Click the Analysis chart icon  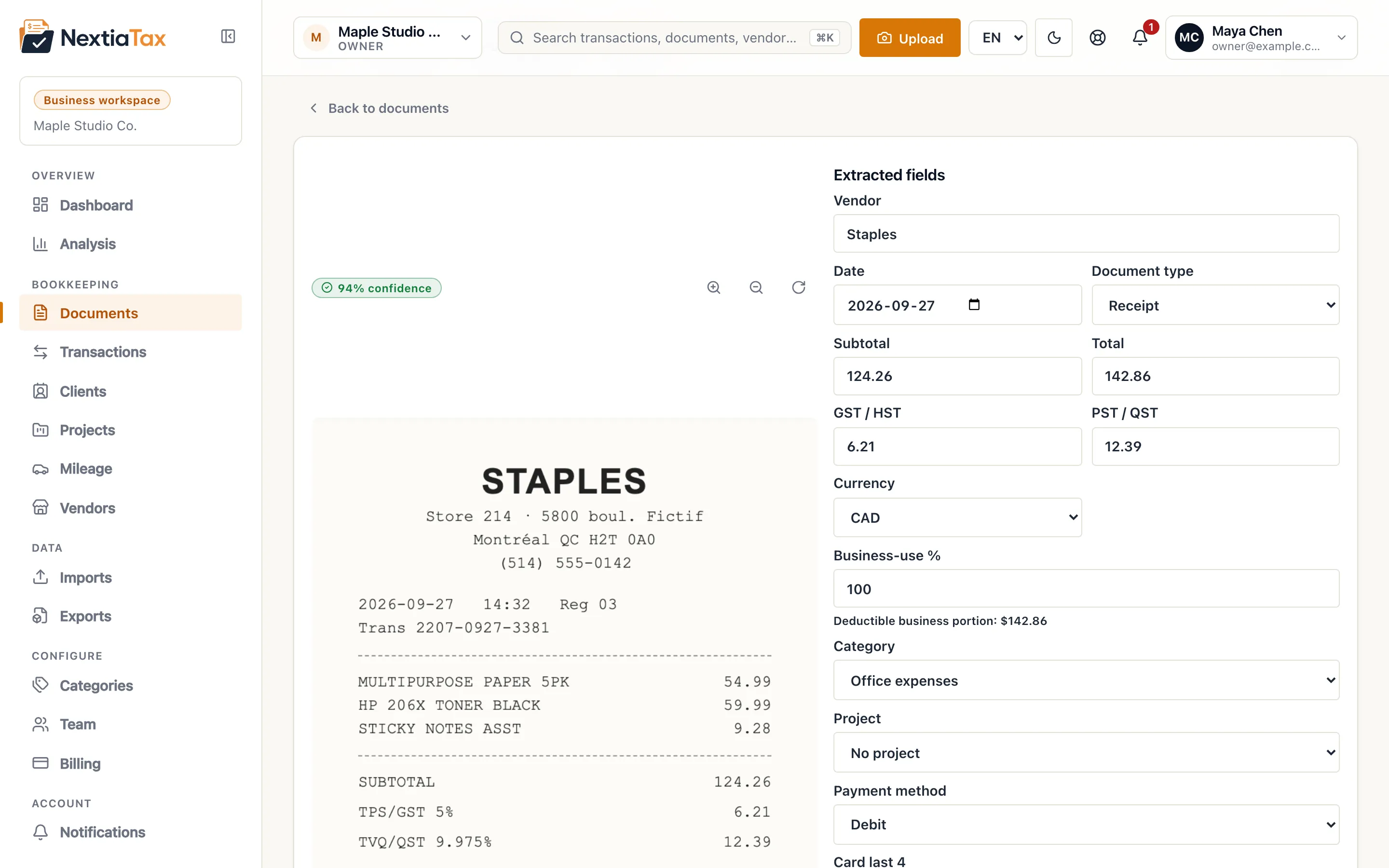click(40, 244)
